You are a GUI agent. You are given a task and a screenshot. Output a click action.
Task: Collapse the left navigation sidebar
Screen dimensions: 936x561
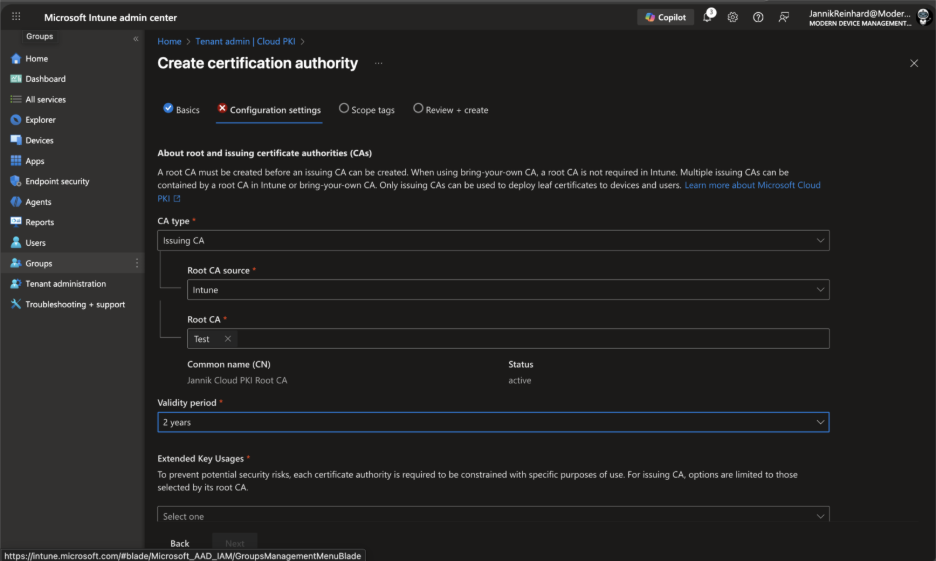pyautogui.click(x=136, y=38)
